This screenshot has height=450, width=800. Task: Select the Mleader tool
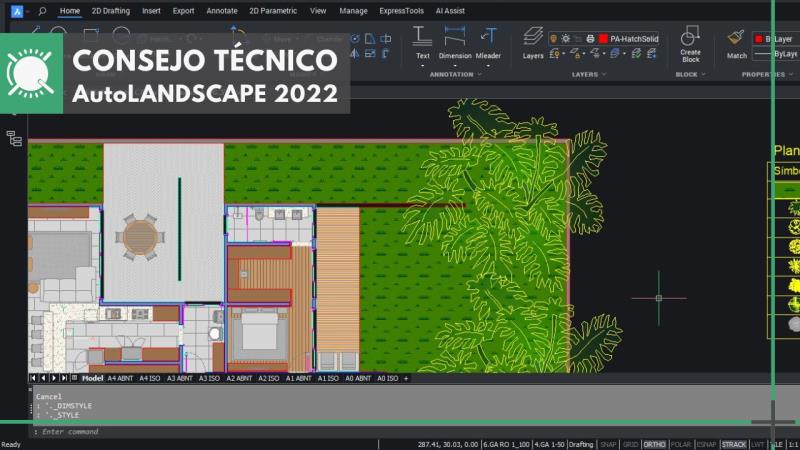click(488, 42)
